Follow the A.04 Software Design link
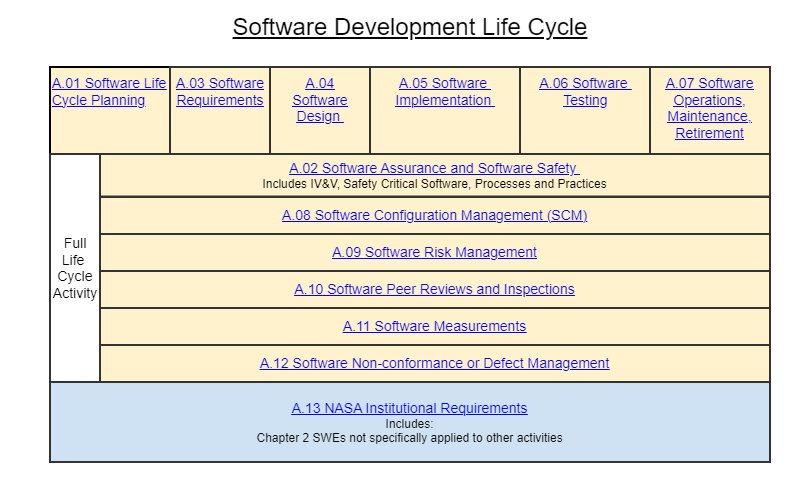The width and height of the screenshot is (790, 502). pyautogui.click(x=319, y=100)
